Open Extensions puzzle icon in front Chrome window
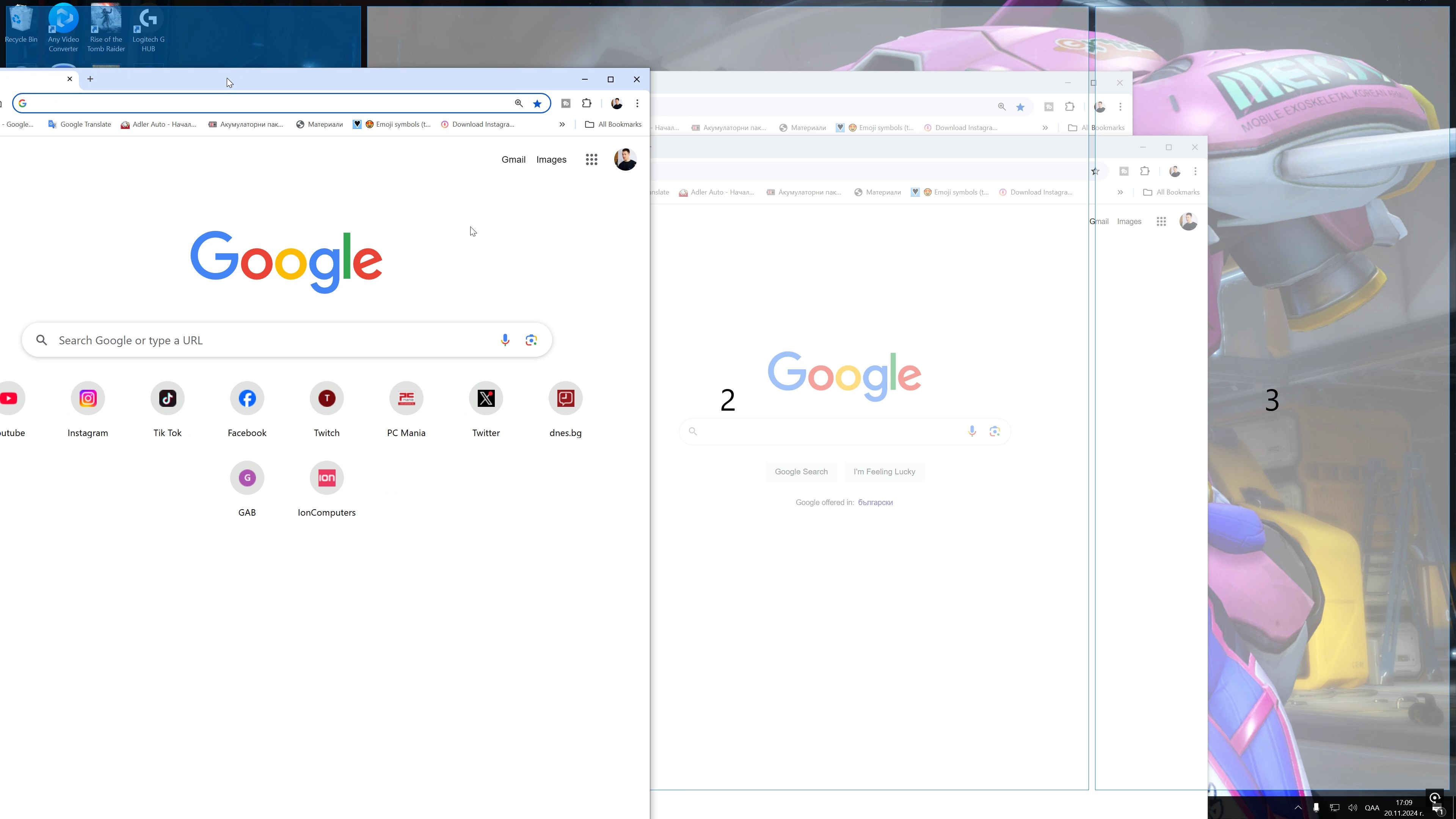Screen dimensions: 1456x819 pyautogui.click(x=587, y=104)
